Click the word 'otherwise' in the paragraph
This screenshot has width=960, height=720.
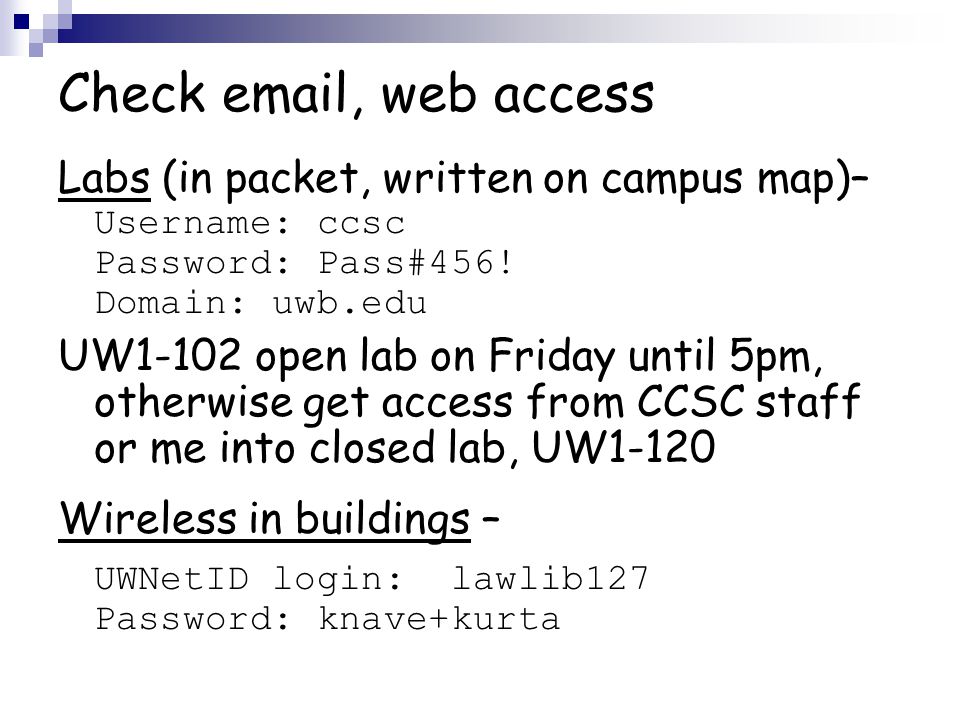pos(193,402)
